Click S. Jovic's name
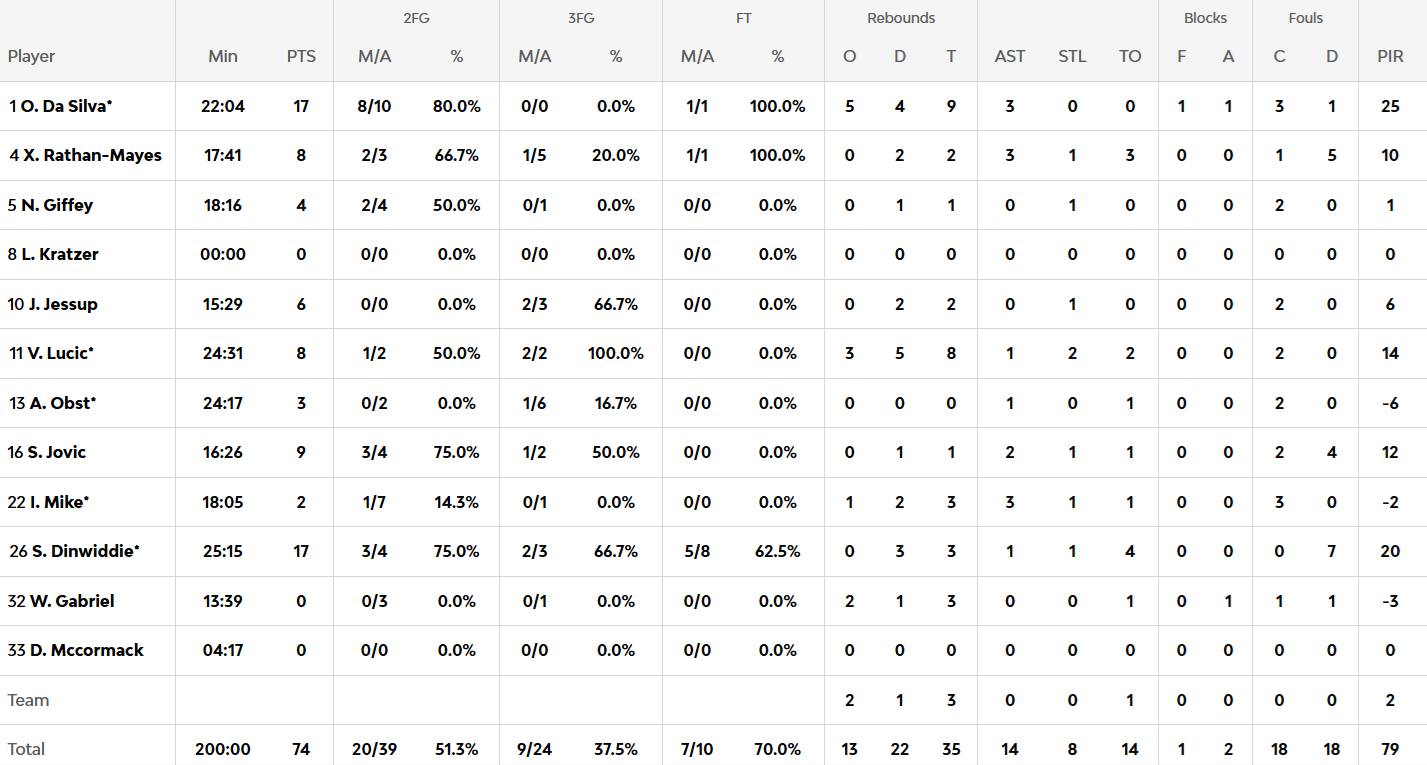This screenshot has height=765, width=1427. (x=57, y=452)
